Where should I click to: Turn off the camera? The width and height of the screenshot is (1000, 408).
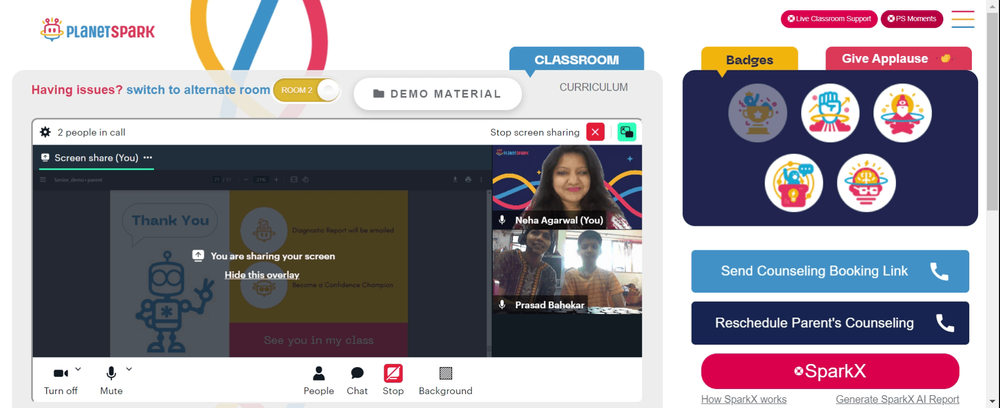[61, 381]
